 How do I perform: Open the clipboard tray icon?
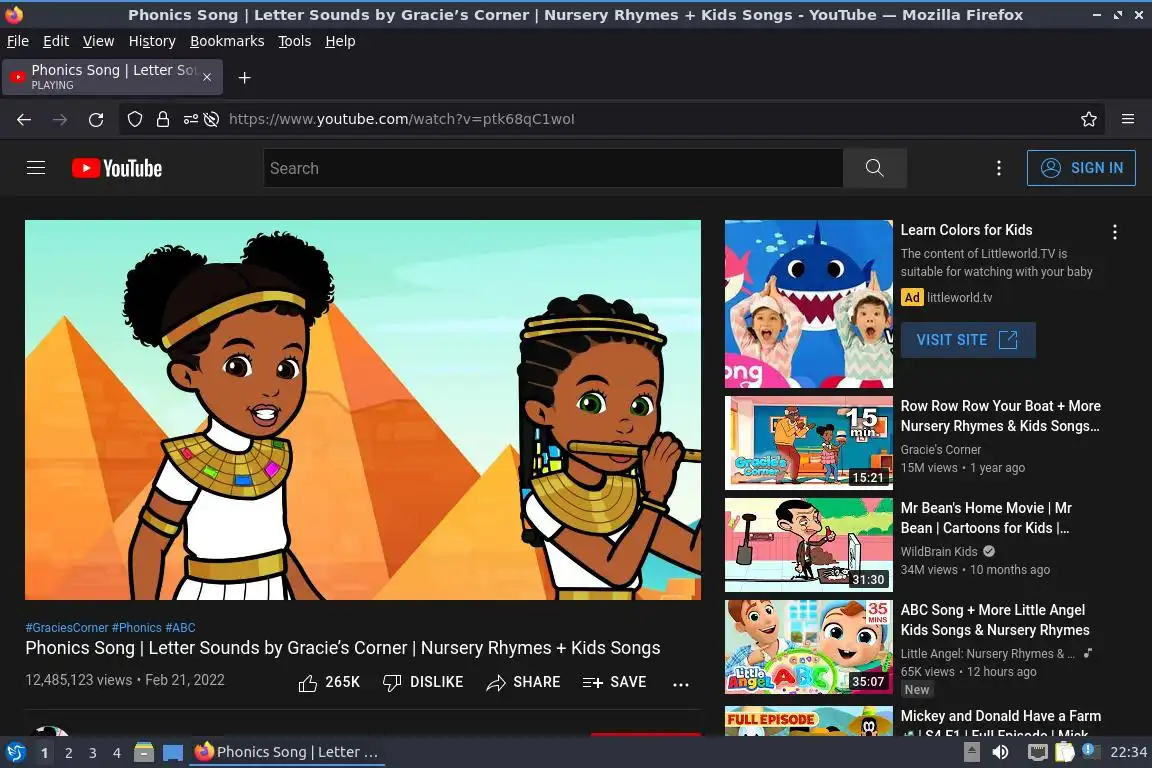1065,752
